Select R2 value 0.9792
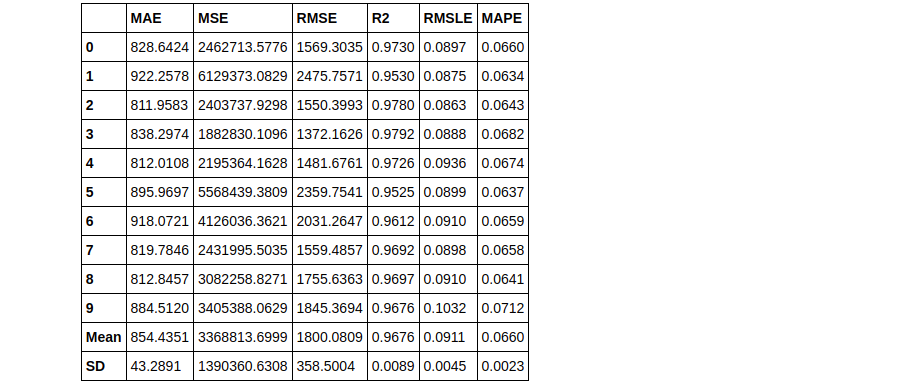 [393, 135]
